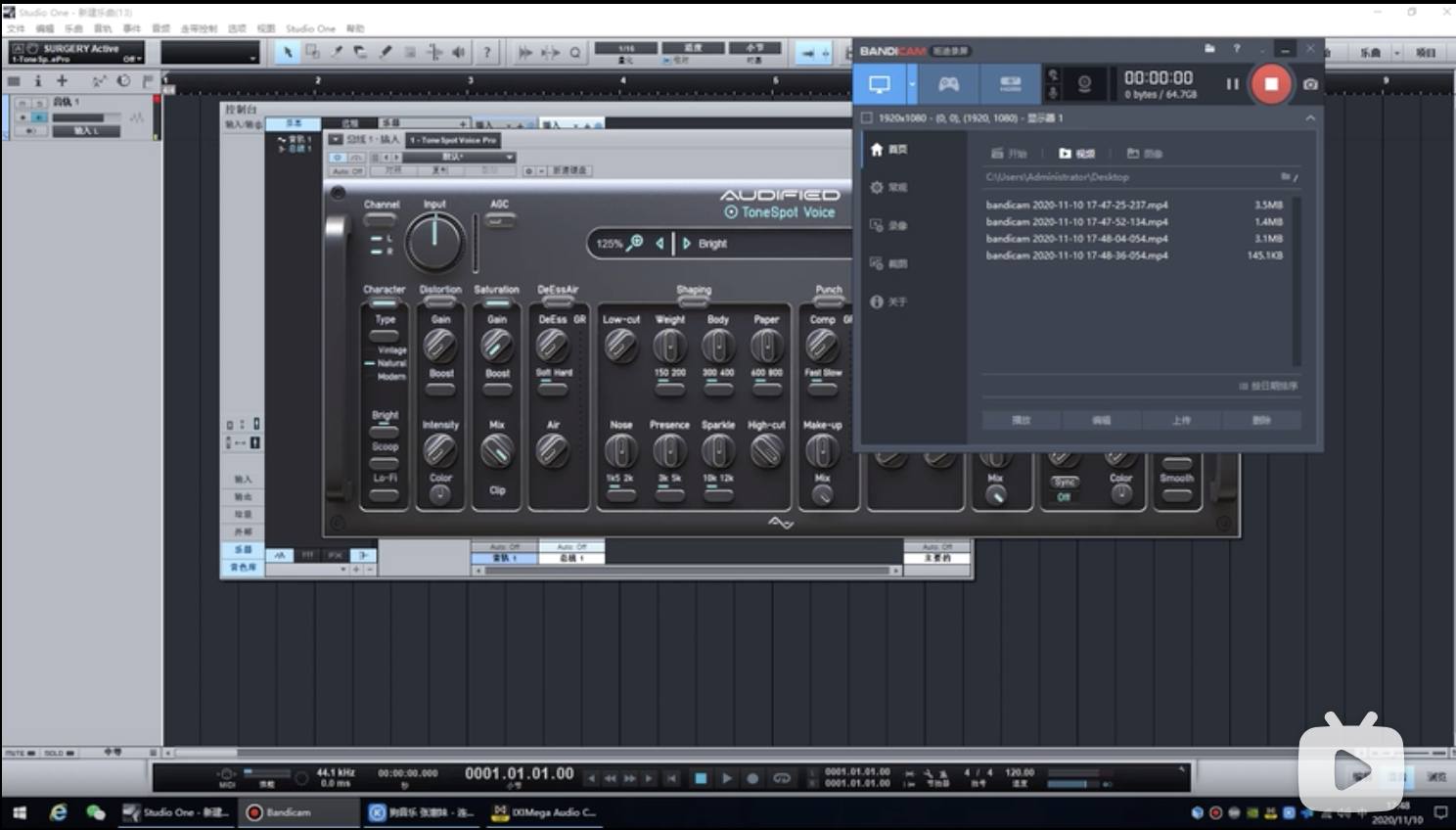The height and width of the screenshot is (830, 1456).
Task: Toggle DeEss Soft Hard switch
Action: 553,389
